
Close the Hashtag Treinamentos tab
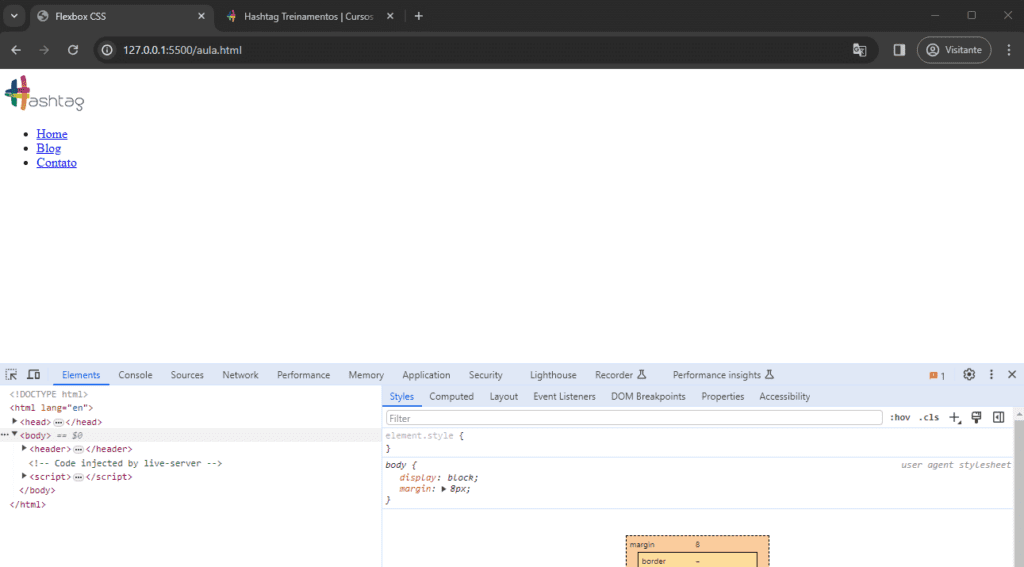click(390, 16)
